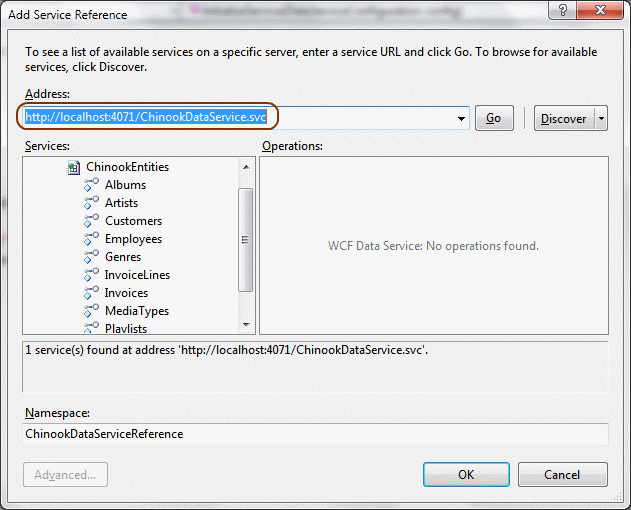The width and height of the screenshot is (631, 510).
Task: Select the Customers entity set
Action: pyautogui.click(x=134, y=221)
